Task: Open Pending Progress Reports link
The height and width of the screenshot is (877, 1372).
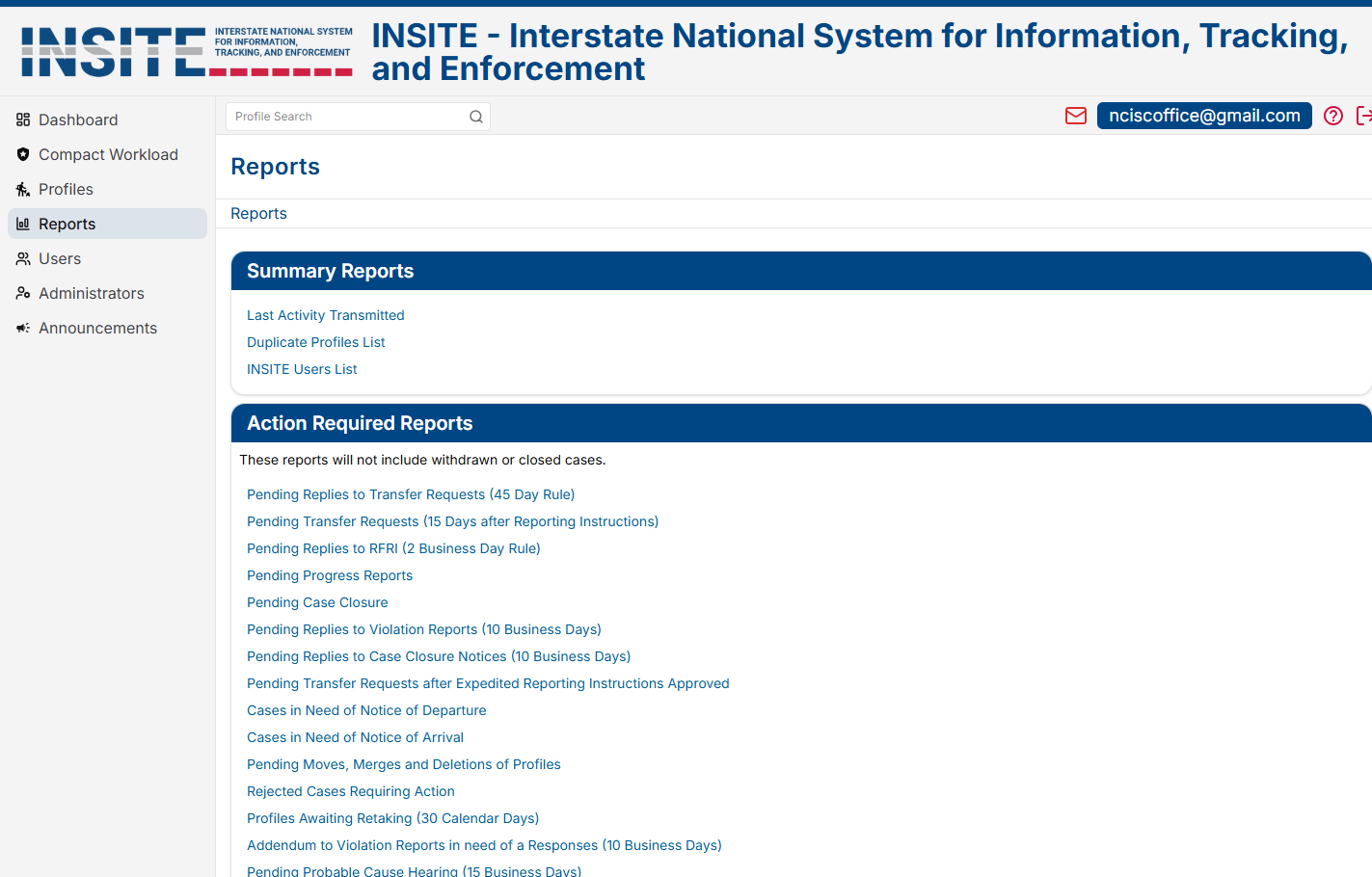Action: (x=330, y=575)
